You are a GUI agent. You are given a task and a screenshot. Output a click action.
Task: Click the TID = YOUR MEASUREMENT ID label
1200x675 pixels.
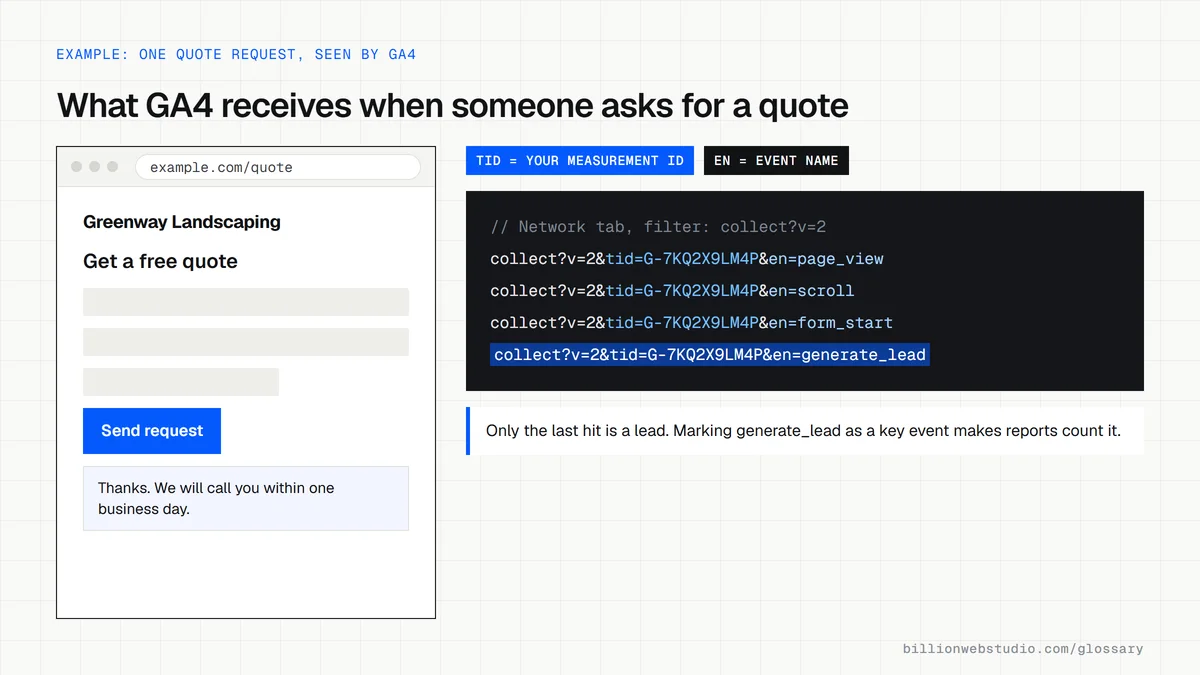pyautogui.click(x=580, y=161)
